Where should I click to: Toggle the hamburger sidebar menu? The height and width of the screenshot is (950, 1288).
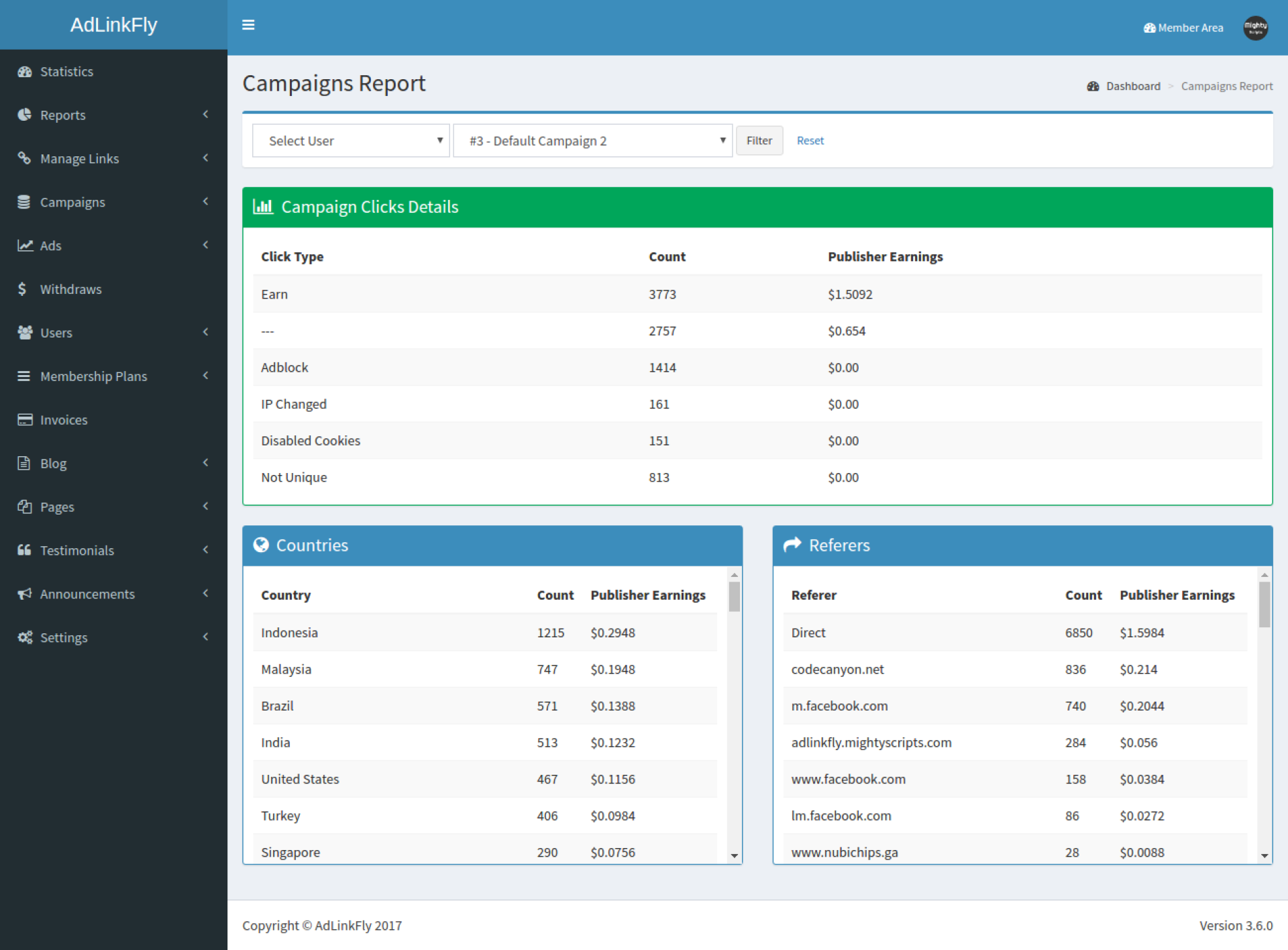click(x=248, y=25)
